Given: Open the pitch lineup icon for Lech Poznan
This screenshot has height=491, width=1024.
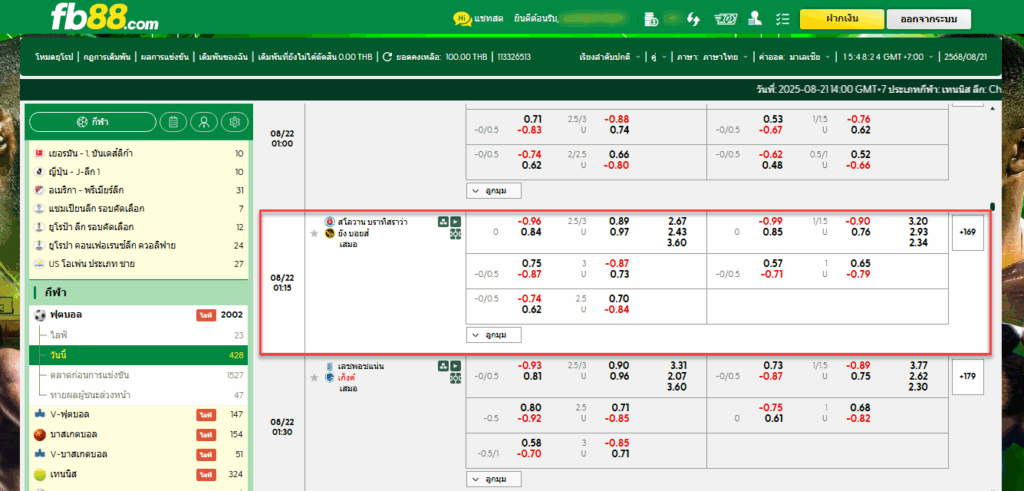Looking at the screenshot, I should point(455,377).
